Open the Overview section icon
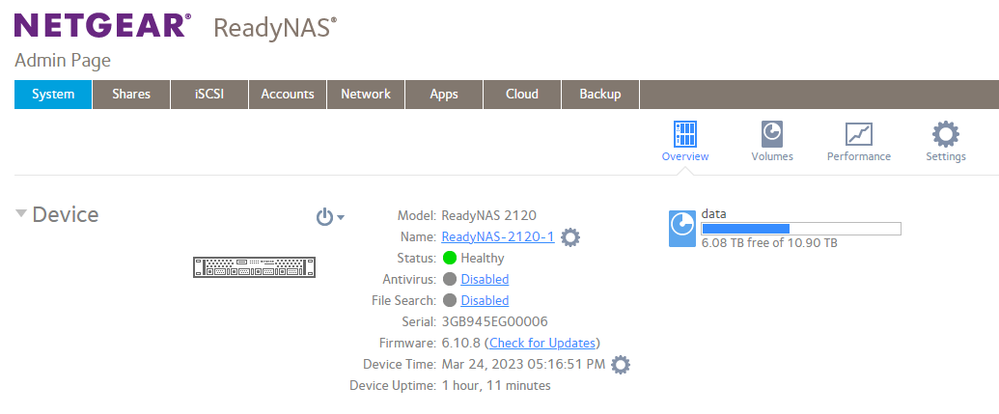 685,134
